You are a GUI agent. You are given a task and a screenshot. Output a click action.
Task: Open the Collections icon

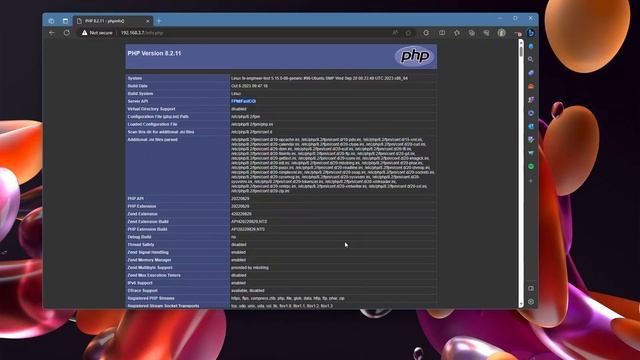point(471,33)
